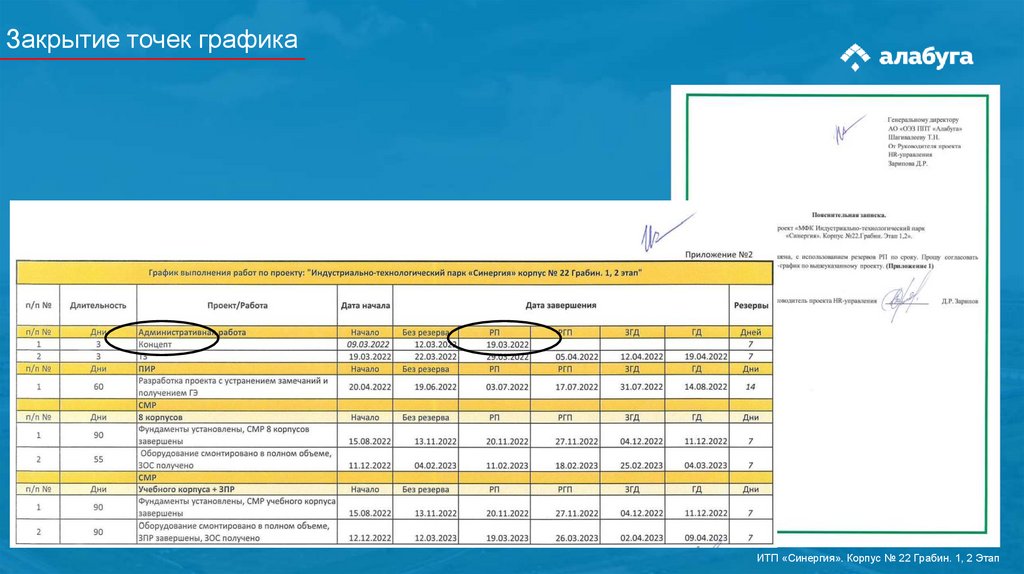1024x574 pixels.
Task: Click the date "19.06.2022"
Action: coord(436,387)
